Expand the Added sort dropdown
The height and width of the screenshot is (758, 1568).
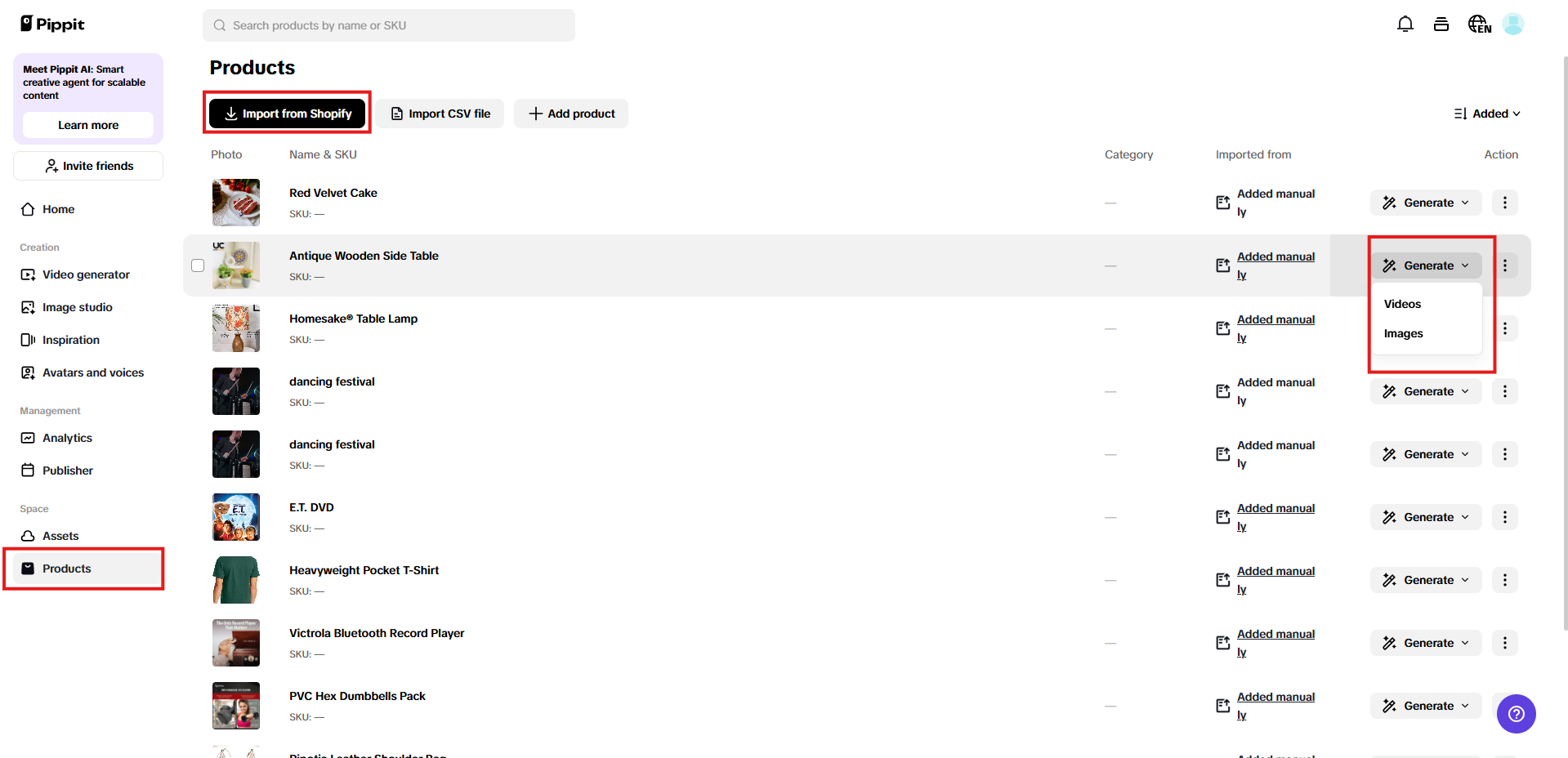(x=1486, y=114)
